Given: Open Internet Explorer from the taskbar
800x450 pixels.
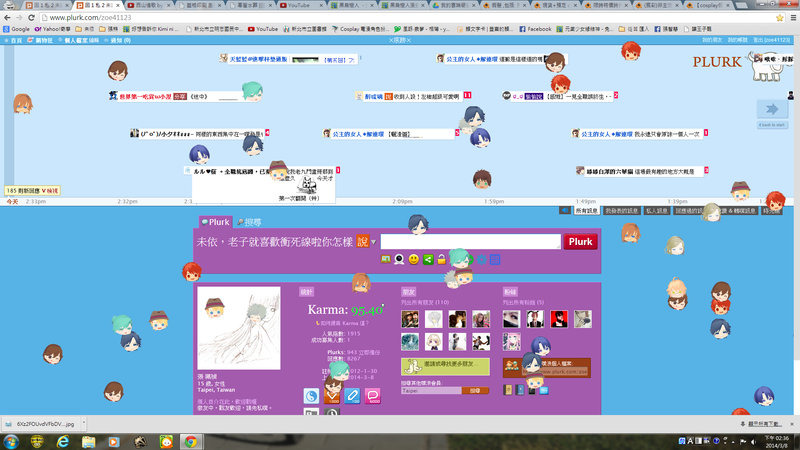Looking at the screenshot, I should (63, 441).
